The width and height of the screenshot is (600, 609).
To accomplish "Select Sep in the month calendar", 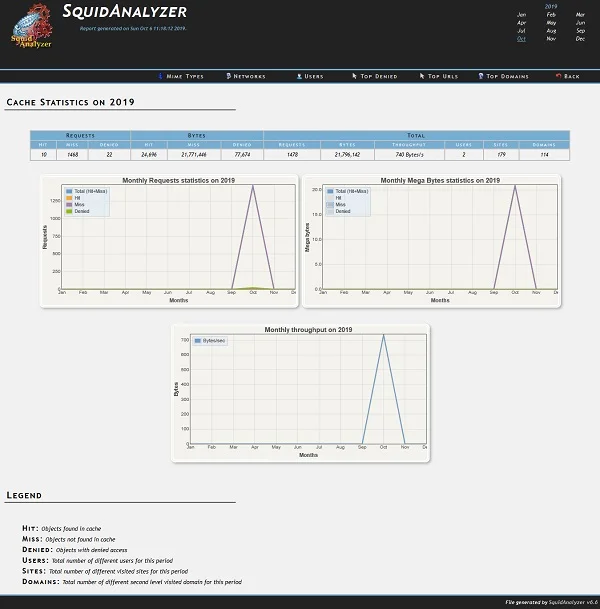I will pyautogui.click(x=580, y=31).
